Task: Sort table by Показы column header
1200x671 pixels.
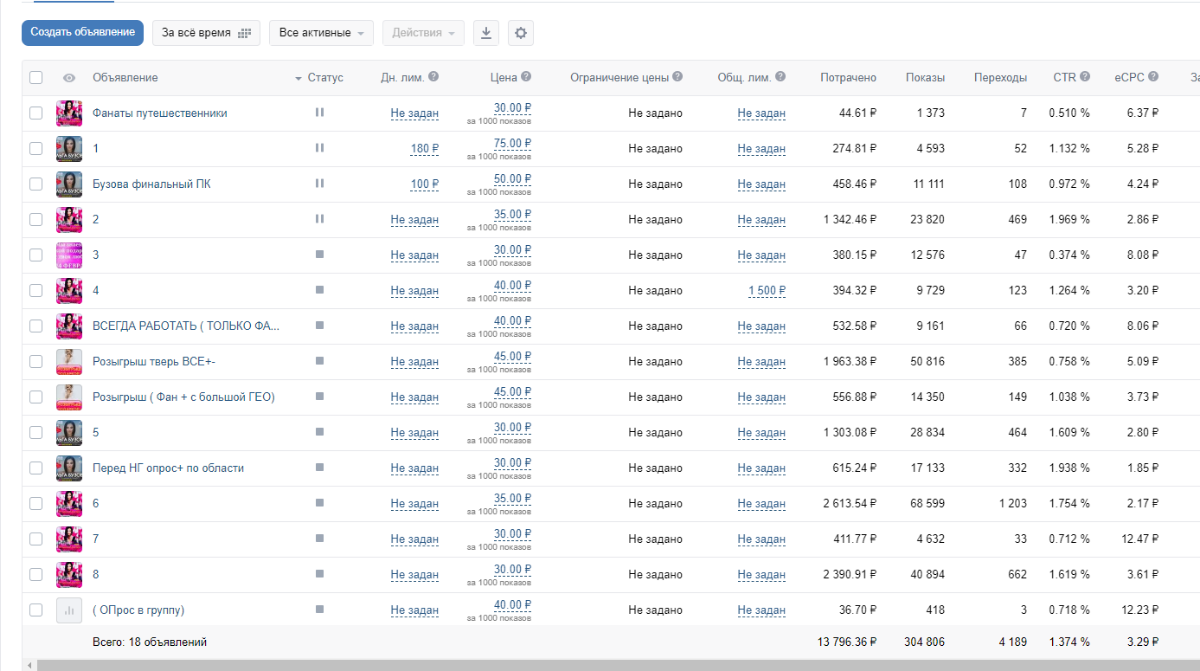Action: coord(925,77)
